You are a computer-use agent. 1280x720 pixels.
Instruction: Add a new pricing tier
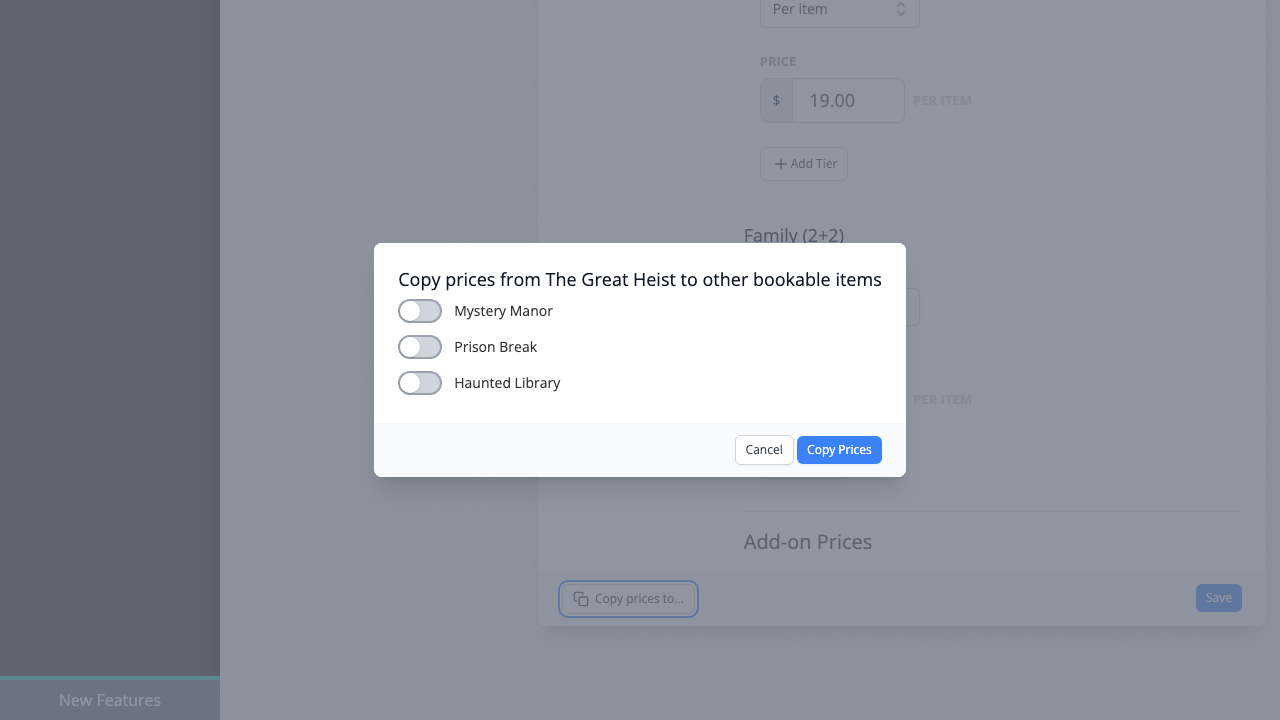(x=804, y=164)
